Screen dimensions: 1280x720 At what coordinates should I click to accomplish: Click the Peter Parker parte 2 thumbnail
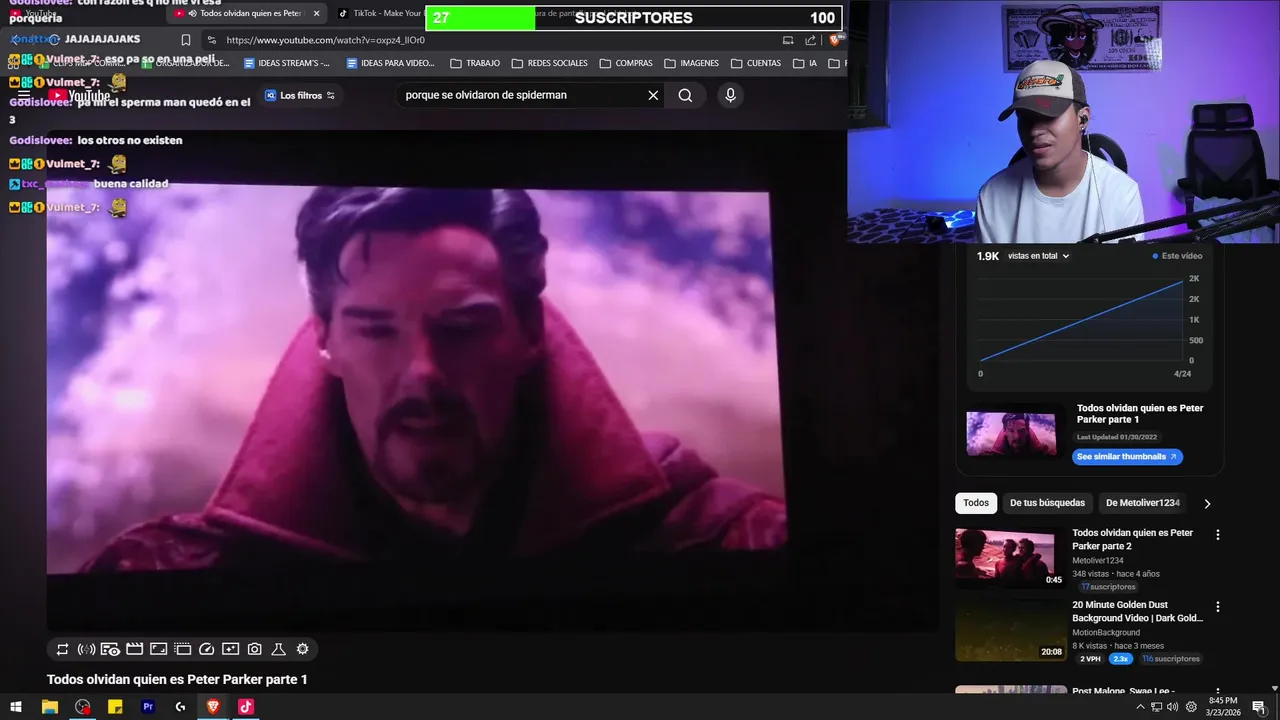(x=1010, y=558)
